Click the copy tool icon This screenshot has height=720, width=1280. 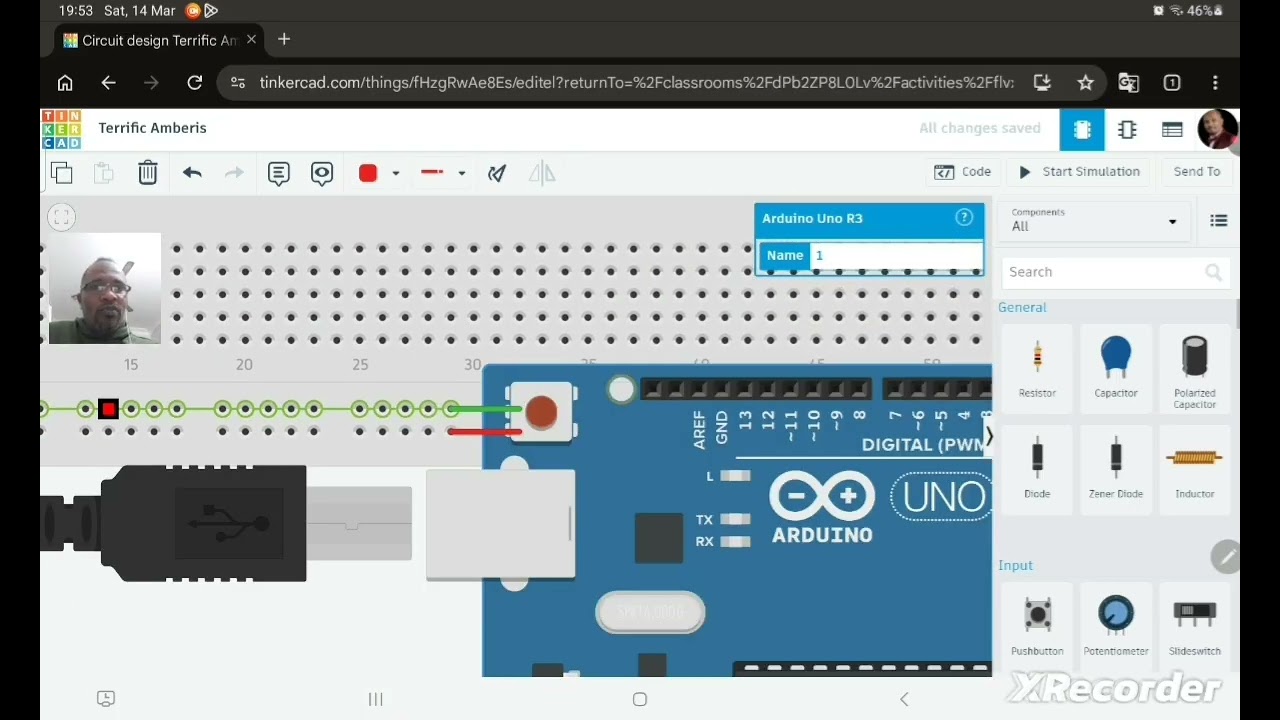pyautogui.click(x=62, y=173)
